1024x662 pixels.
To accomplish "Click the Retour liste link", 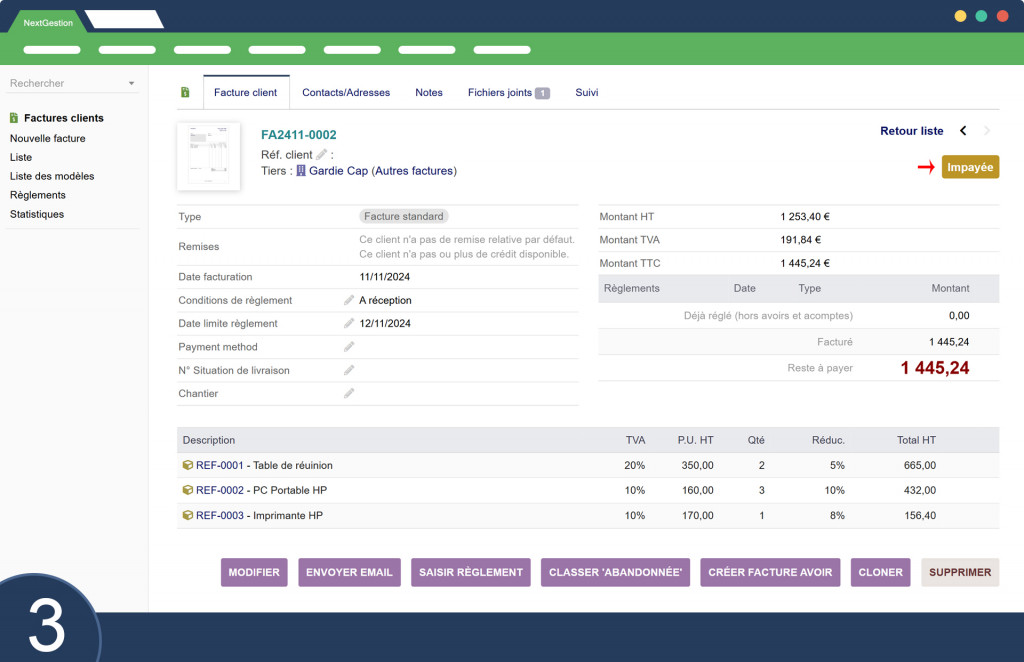I will 911,131.
